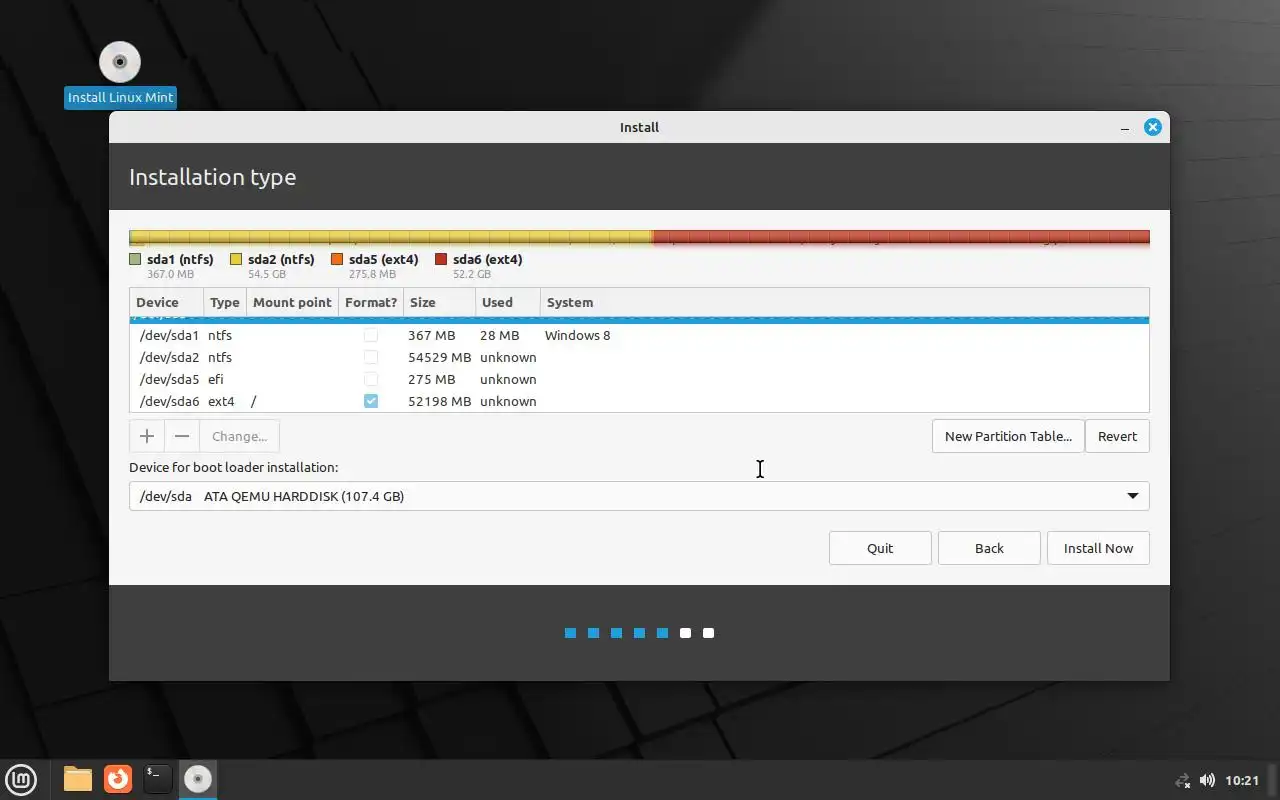Close the Install window

point(1153,127)
